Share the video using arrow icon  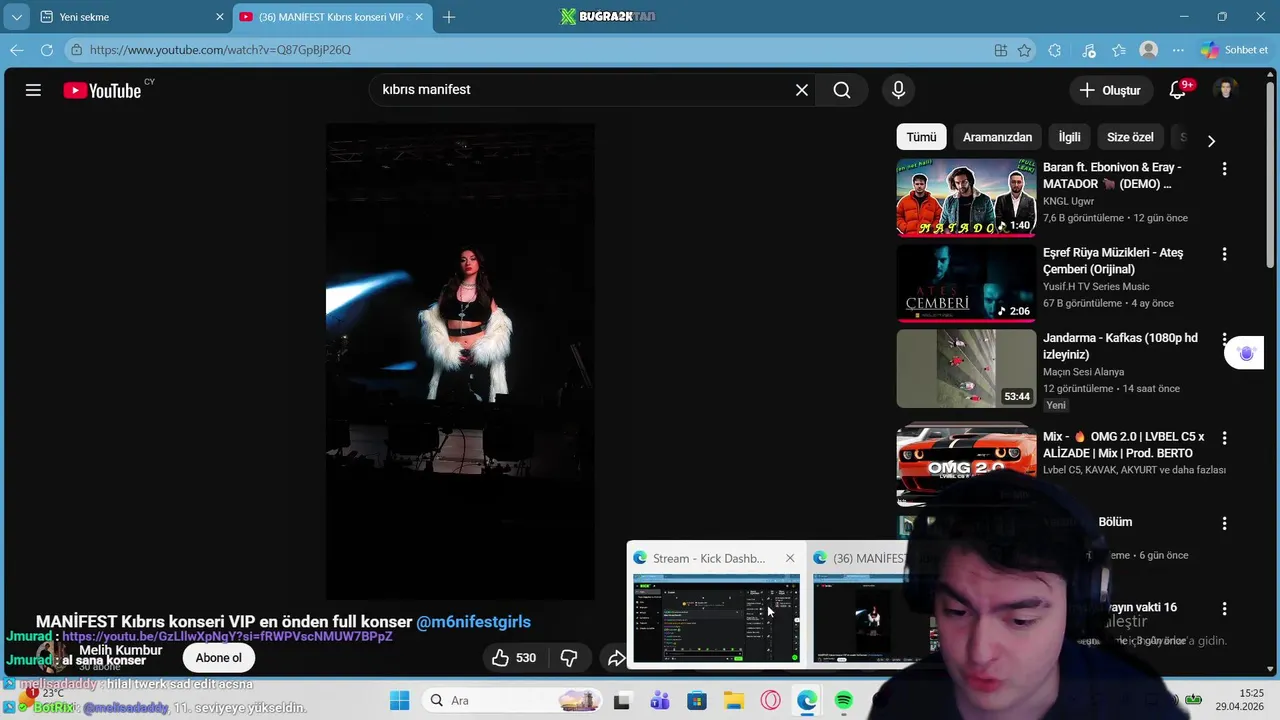click(x=616, y=657)
